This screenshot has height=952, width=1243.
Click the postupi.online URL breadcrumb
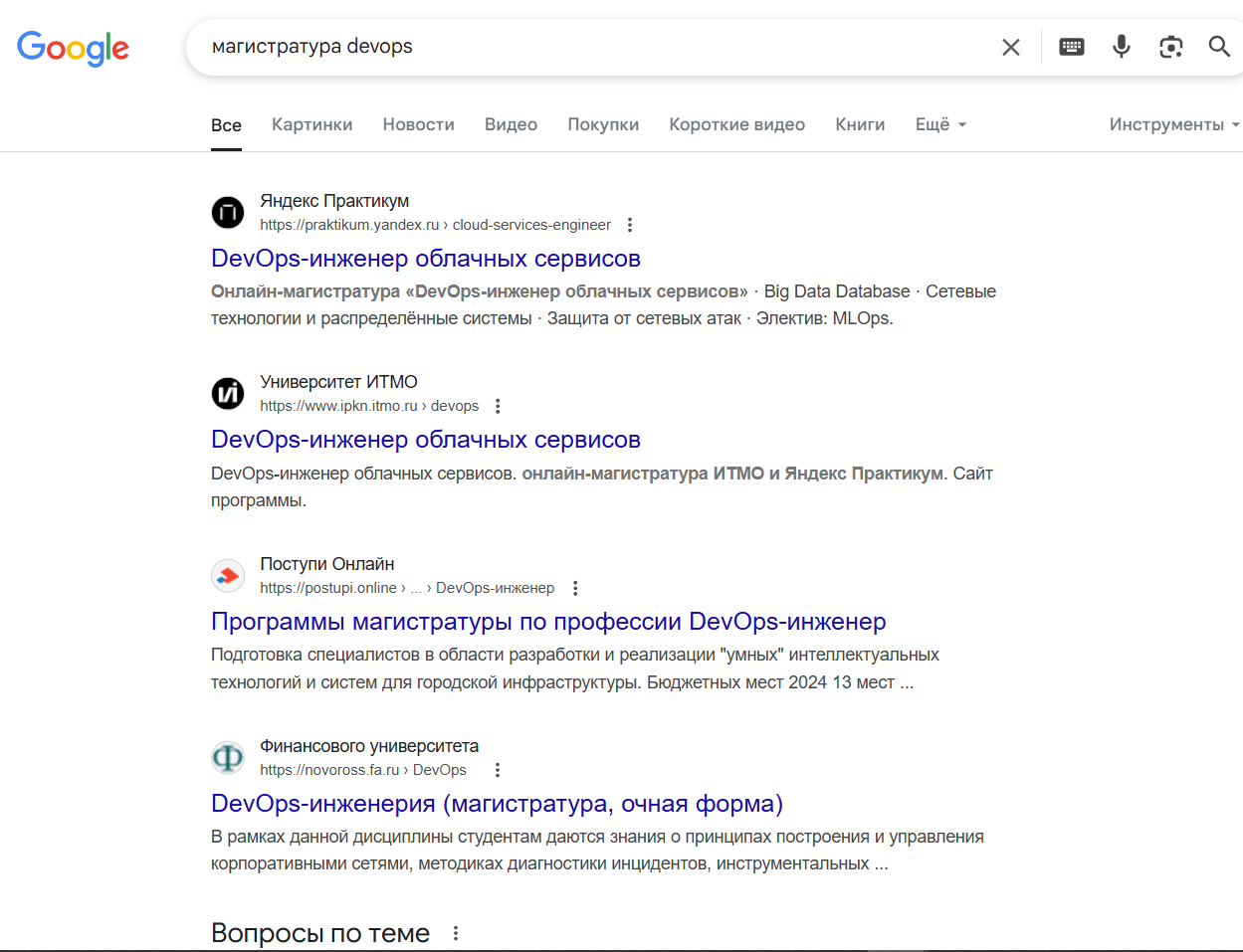pyautogui.click(x=407, y=588)
